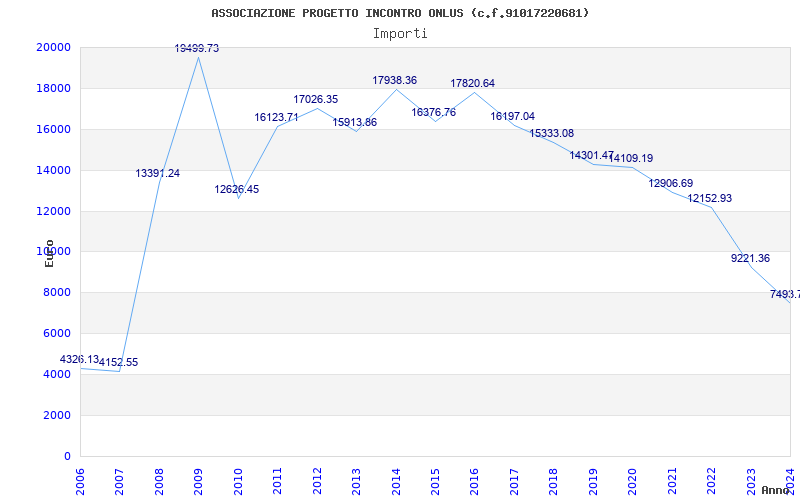Screen dimensions: 800x500
Task: Select the 2014 x-axis year label
Action: 395,480
